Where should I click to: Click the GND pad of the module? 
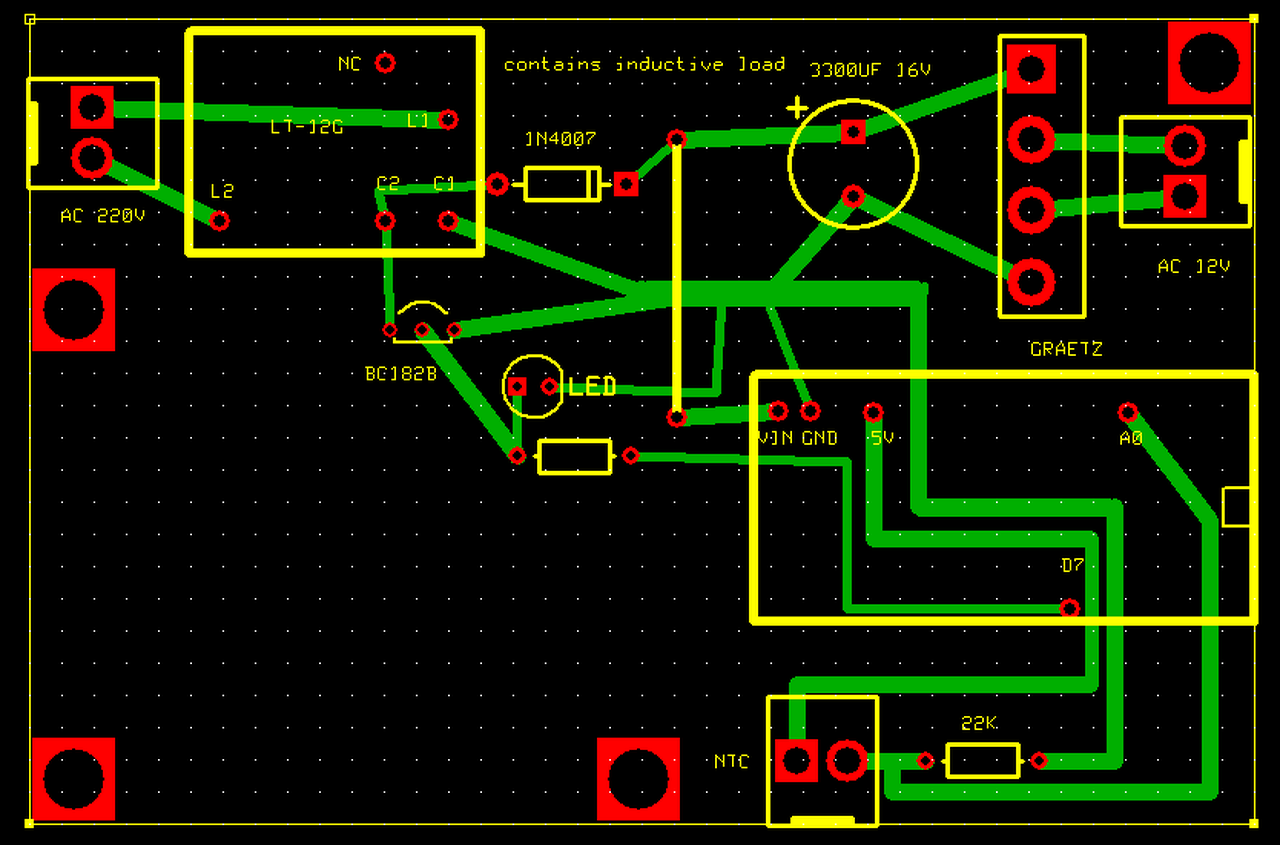pyautogui.click(x=810, y=410)
